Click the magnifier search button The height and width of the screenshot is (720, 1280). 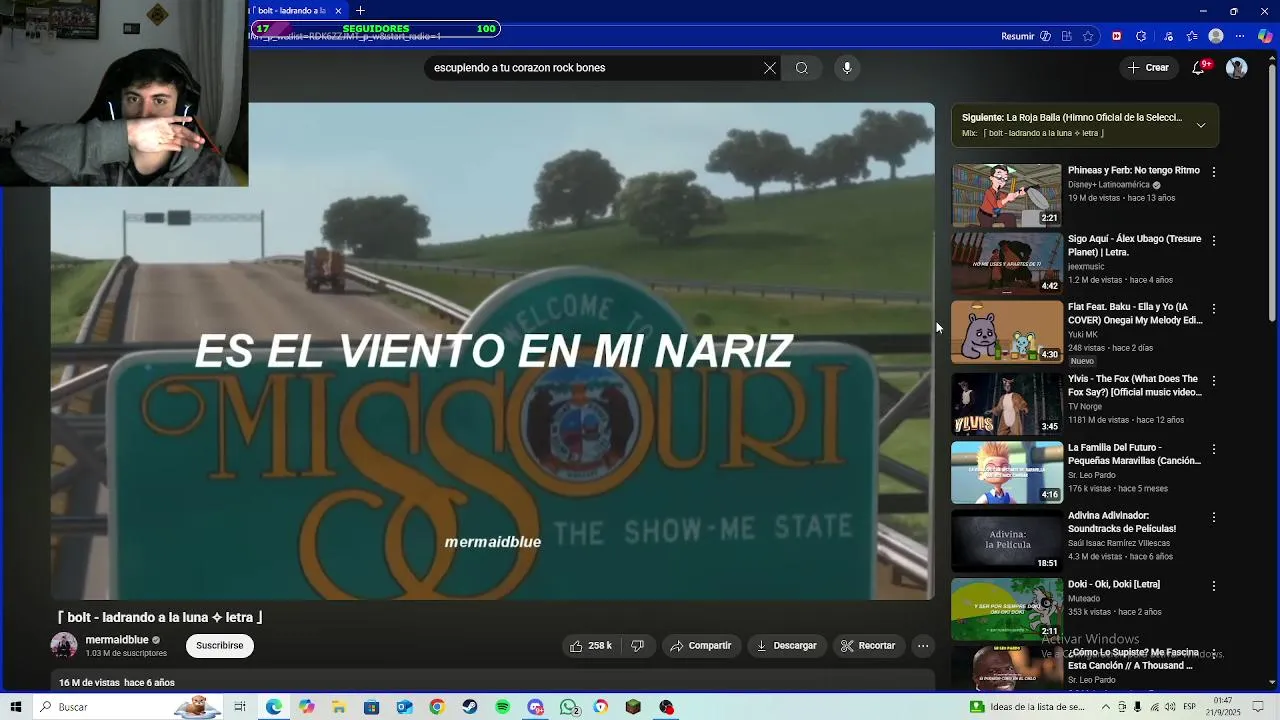pyautogui.click(x=802, y=68)
